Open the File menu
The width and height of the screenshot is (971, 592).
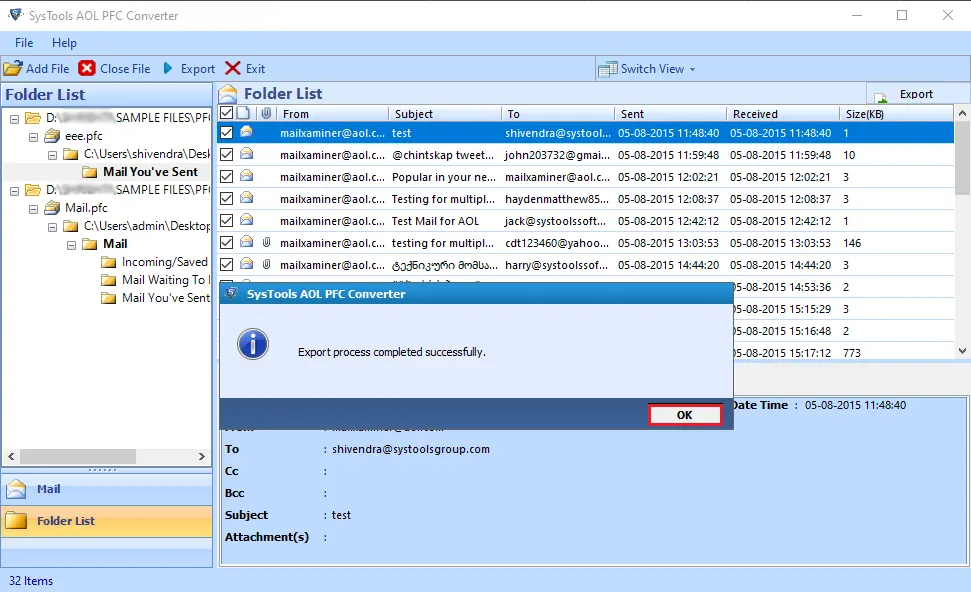24,43
